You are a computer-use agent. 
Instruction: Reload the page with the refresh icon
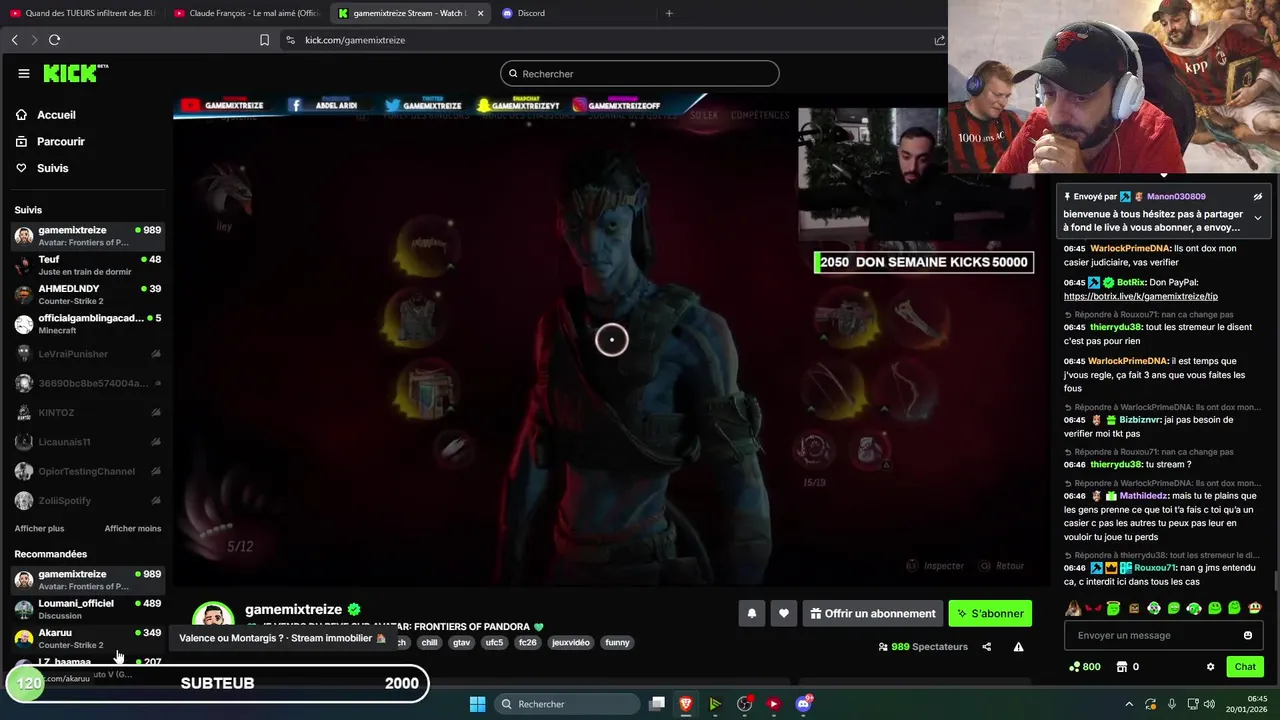click(x=54, y=40)
